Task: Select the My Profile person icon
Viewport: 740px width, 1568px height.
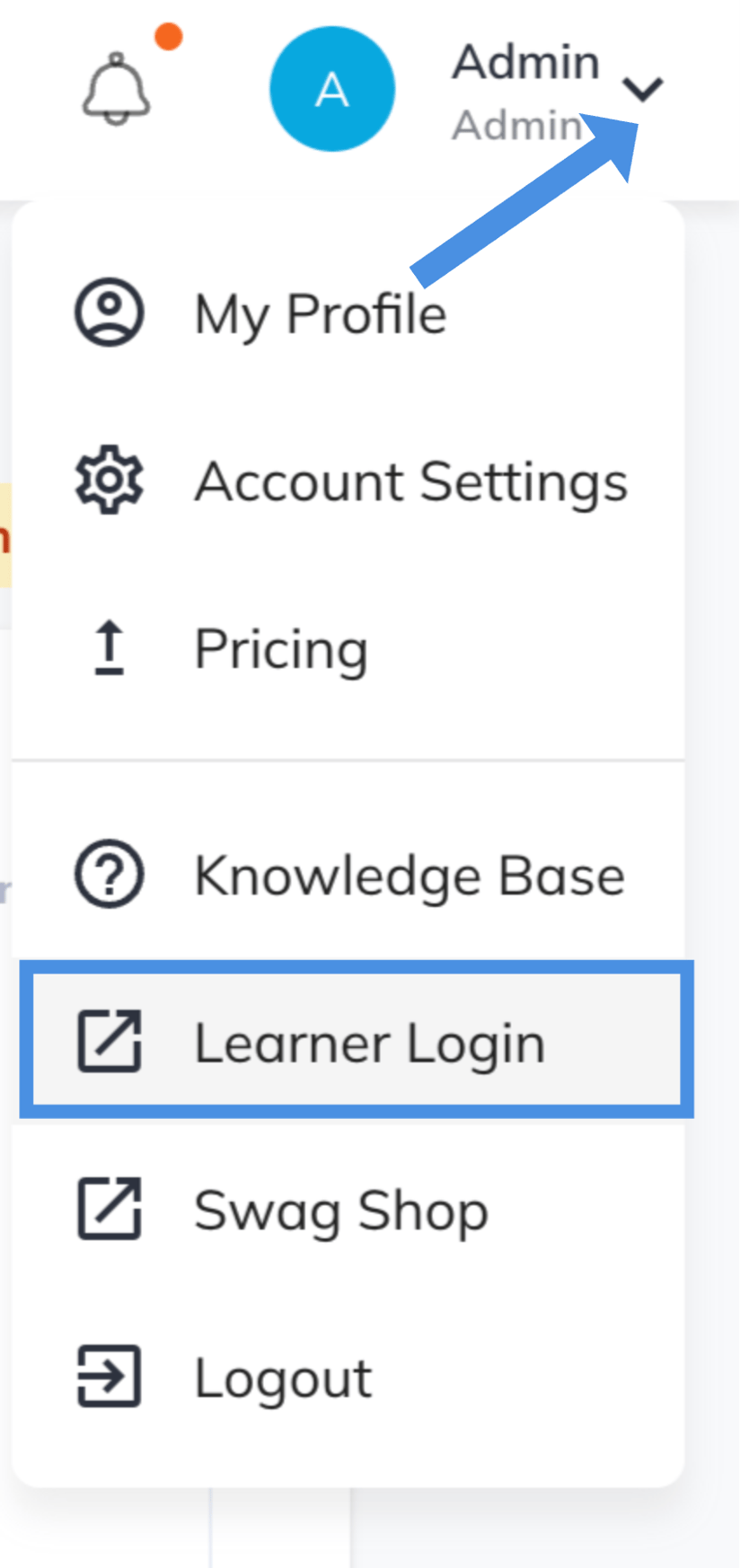Action: coord(109,313)
